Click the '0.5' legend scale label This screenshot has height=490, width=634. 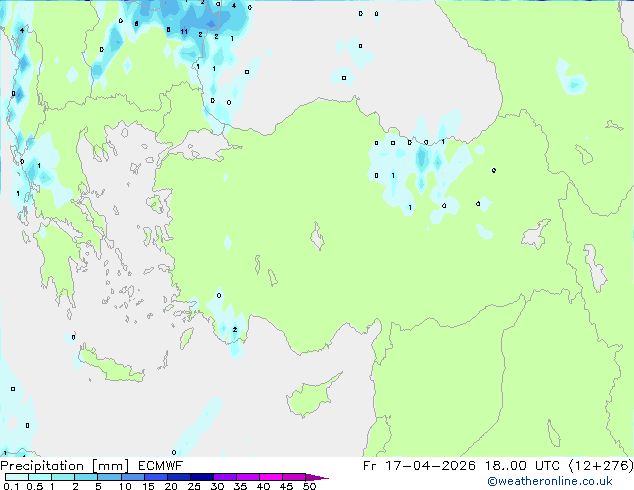pyautogui.click(x=34, y=486)
